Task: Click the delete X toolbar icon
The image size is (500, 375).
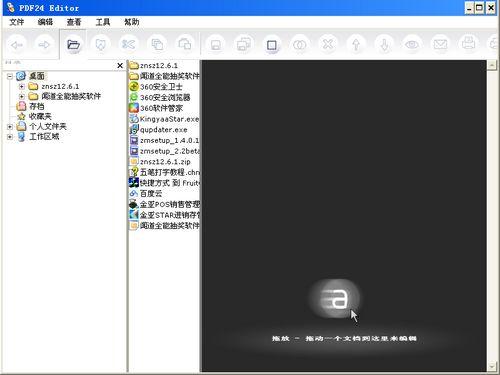Action: (x=328, y=45)
